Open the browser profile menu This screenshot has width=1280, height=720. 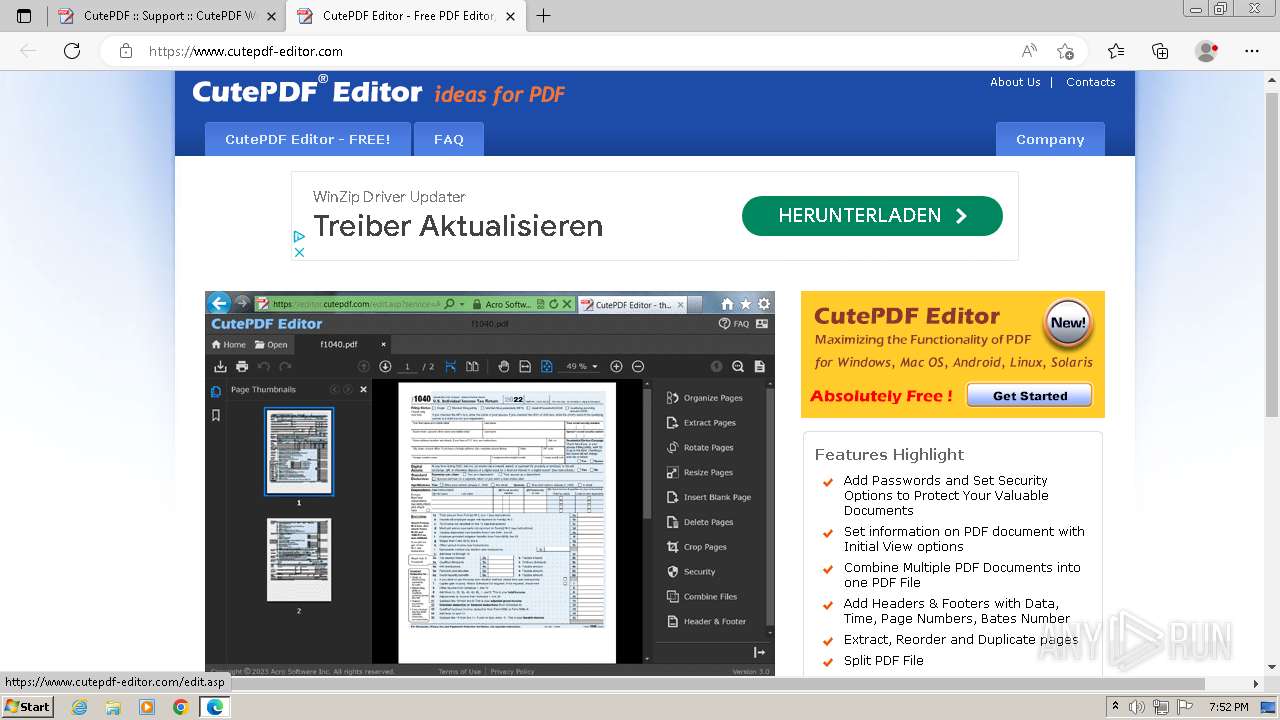point(1207,51)
